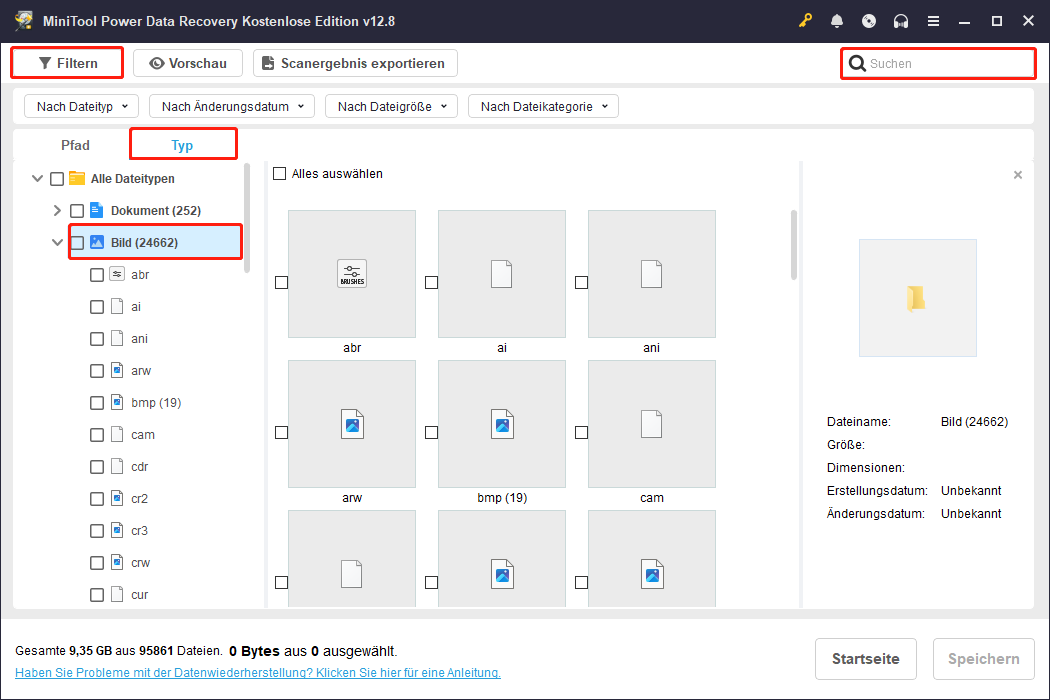Open Nach Dateikategorie dropdown
This screenshot has width=1050, height=700.
click(x=543, y=106)
